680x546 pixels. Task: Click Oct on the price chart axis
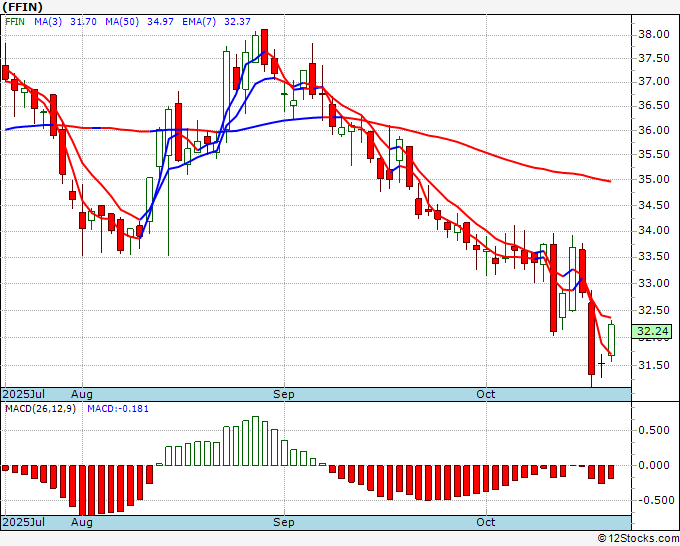[x=485, y=394]
